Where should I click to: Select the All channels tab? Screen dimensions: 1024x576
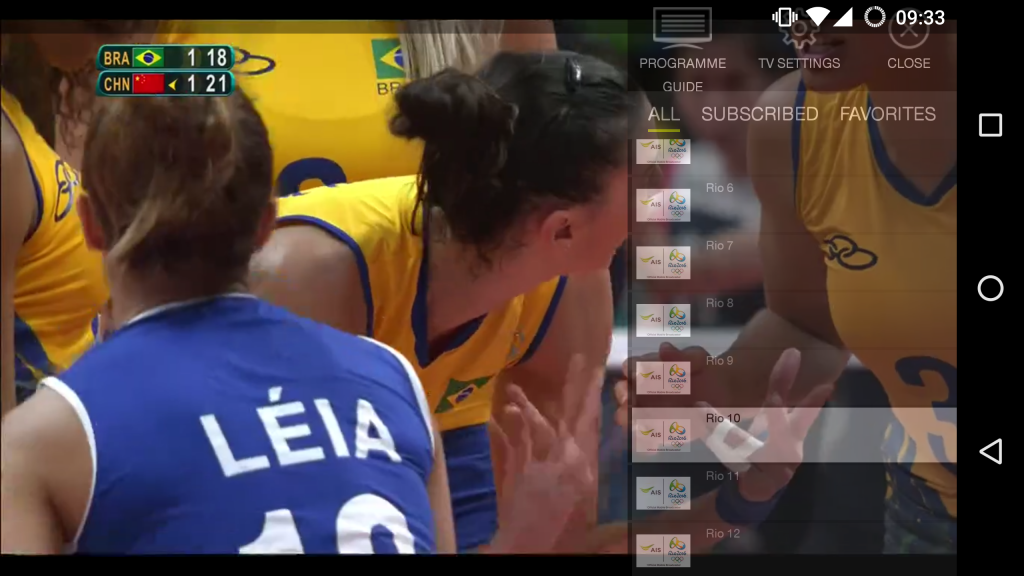663,114
